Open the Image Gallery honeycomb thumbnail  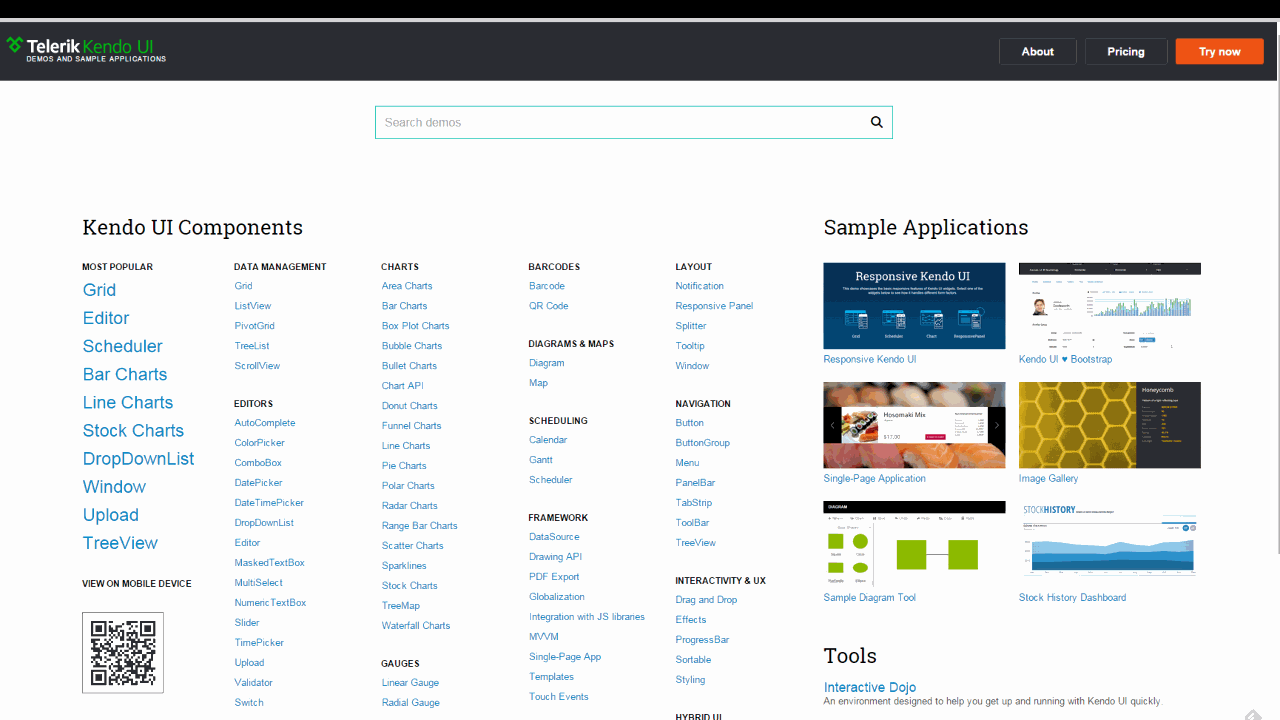[x=1109, y=424]
